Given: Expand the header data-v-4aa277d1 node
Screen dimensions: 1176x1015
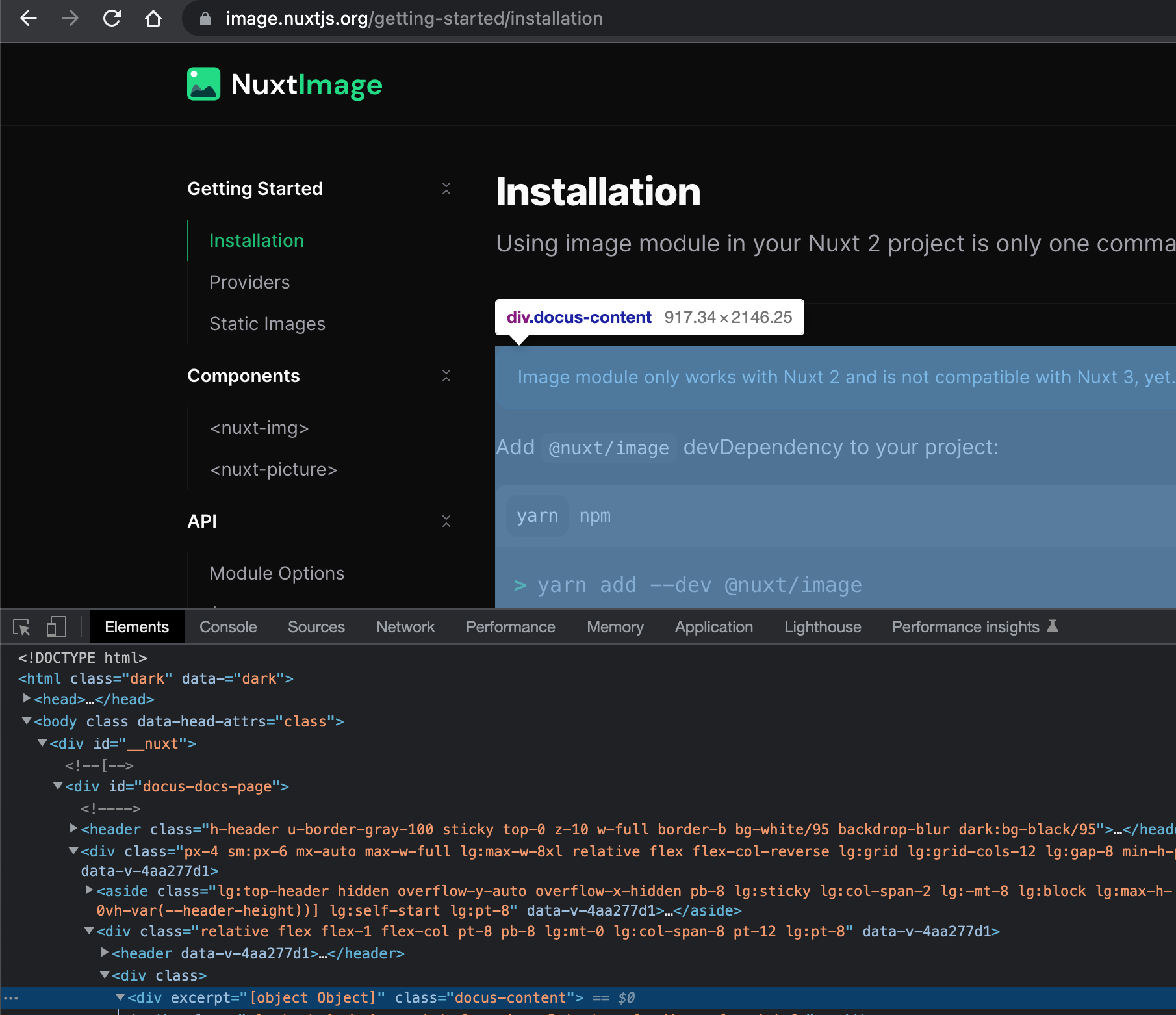Looking at the screenshot, I should coord(105,953).
